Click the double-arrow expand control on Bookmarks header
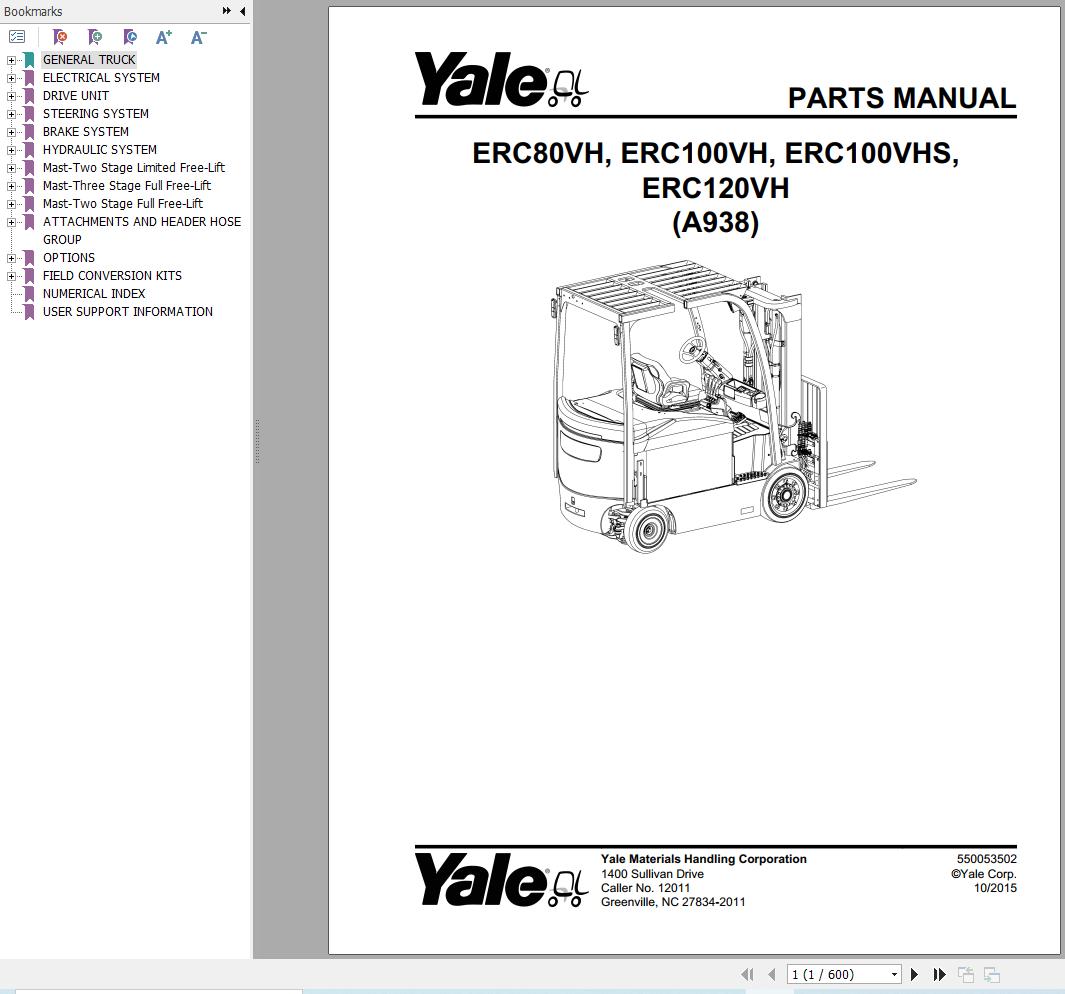 coord(227,11)
